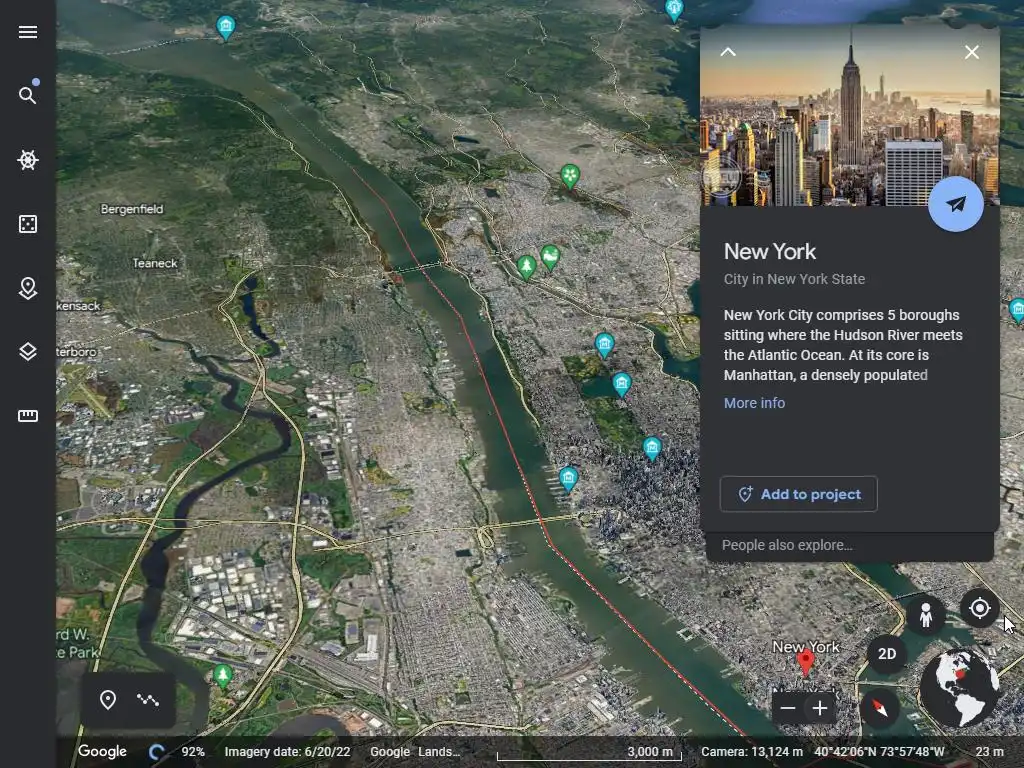Collapse the New York knowledge card
1024x768 pixels.
click(728, 52)
